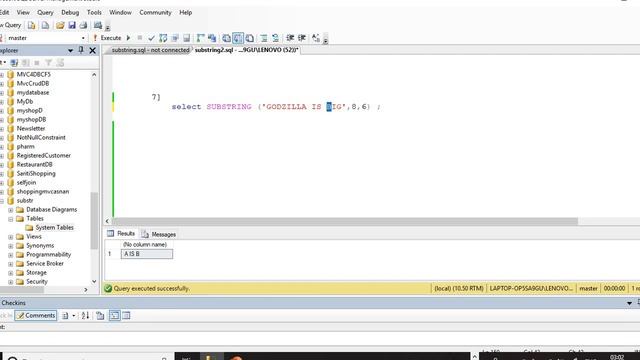Click the Parse checkmark icon
This screenshot has width=640, height=360.
click(151, 38)
